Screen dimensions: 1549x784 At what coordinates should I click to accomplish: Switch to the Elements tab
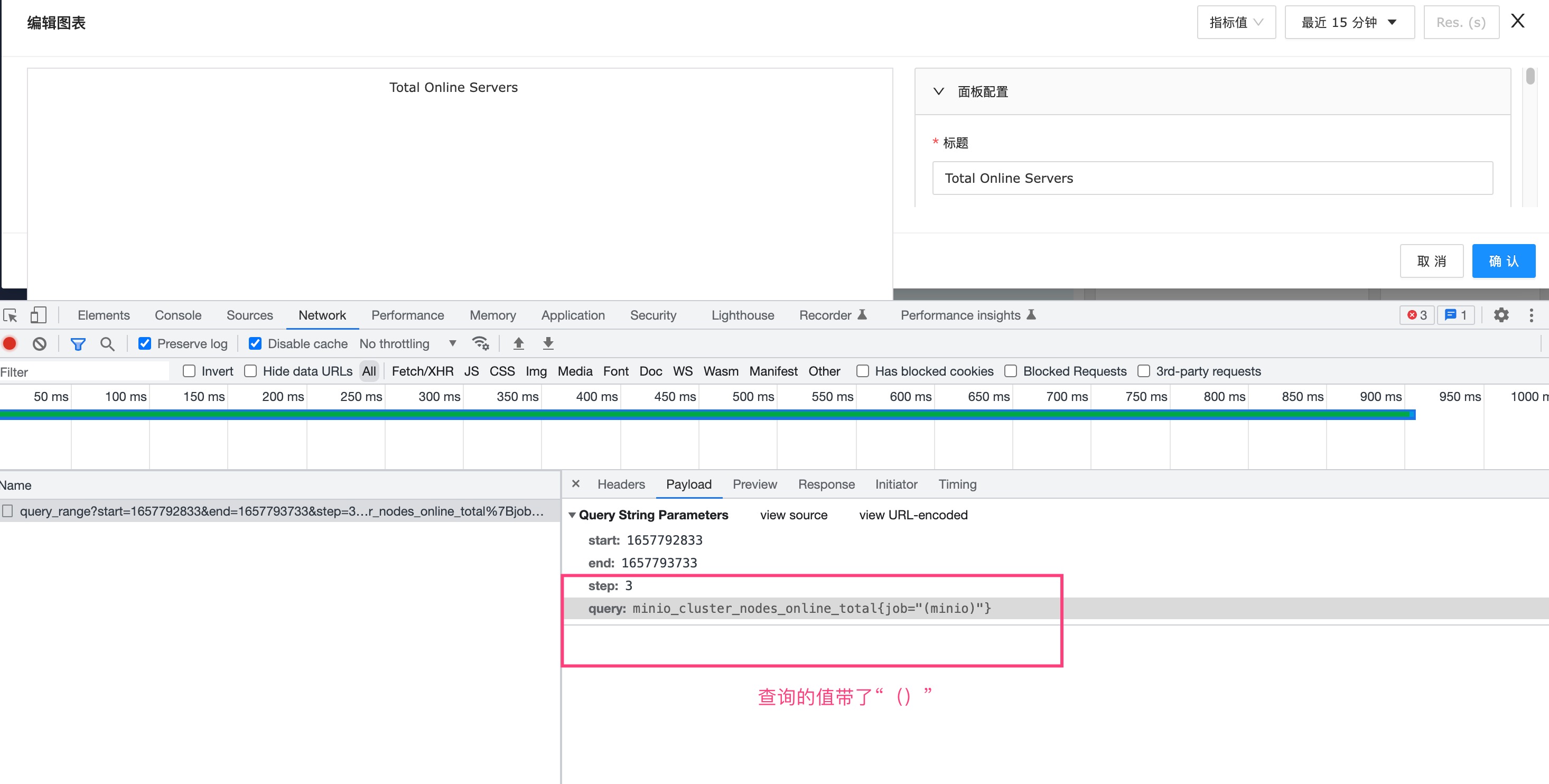click(x=104, y=315)
